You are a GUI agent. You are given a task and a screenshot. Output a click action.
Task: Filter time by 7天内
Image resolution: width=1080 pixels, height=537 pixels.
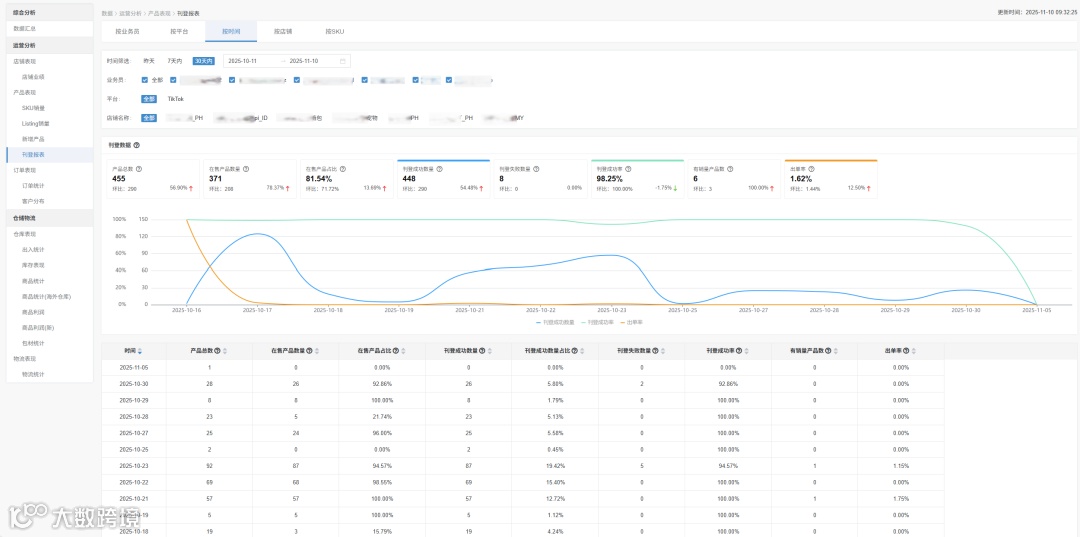pyautogui.click(x=175, y=61)
